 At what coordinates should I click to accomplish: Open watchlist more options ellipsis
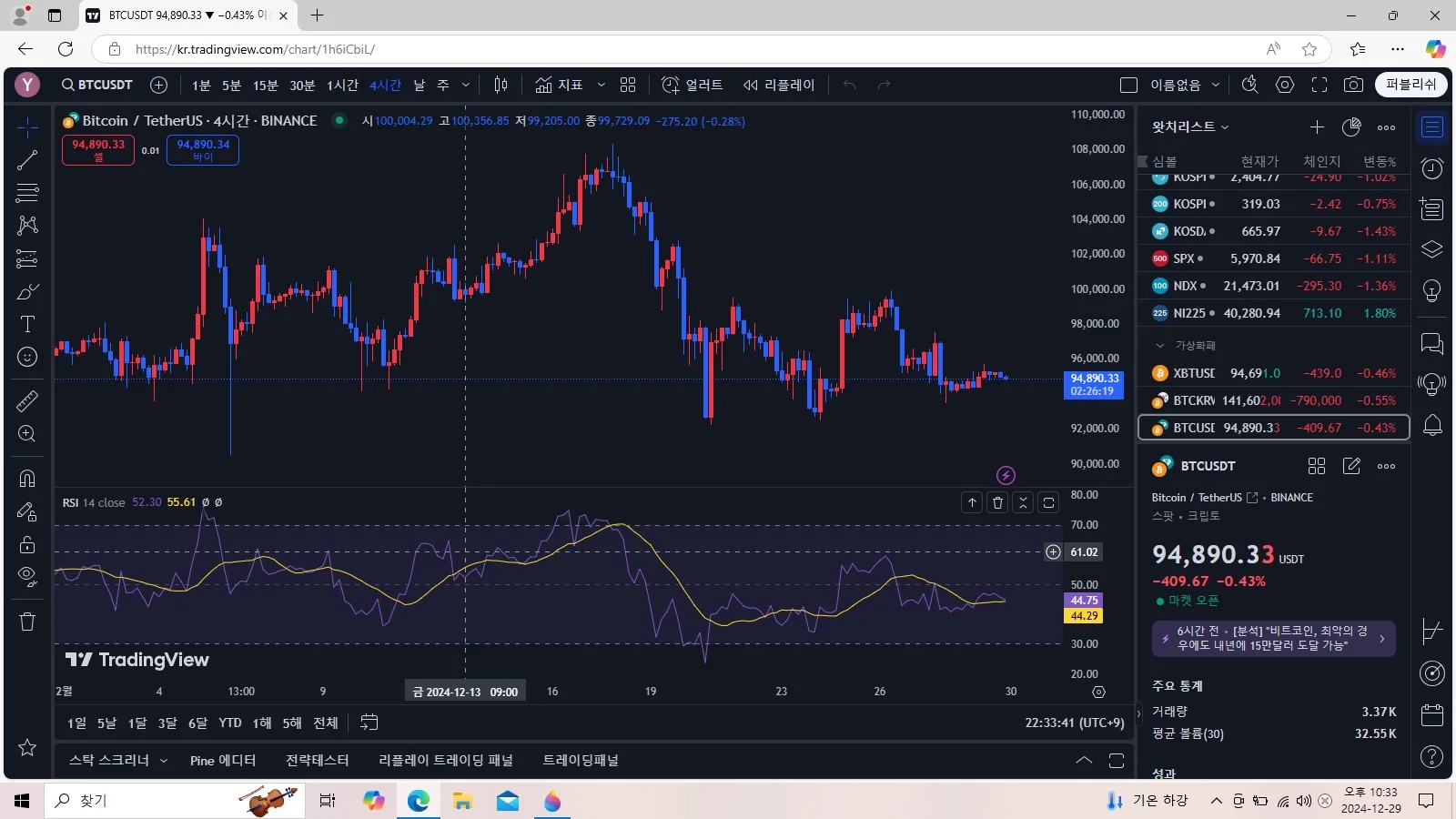pyautogui.click(x=1386, y=127)
